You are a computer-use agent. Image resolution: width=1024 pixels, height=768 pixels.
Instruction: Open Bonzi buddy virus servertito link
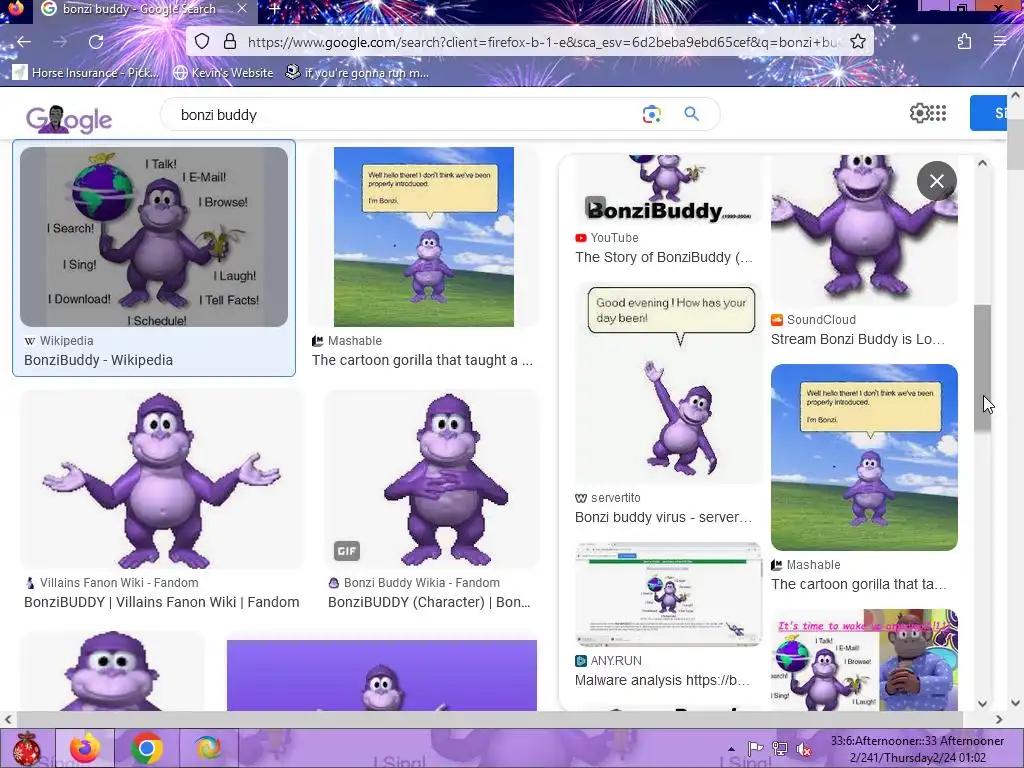point(664,517)
